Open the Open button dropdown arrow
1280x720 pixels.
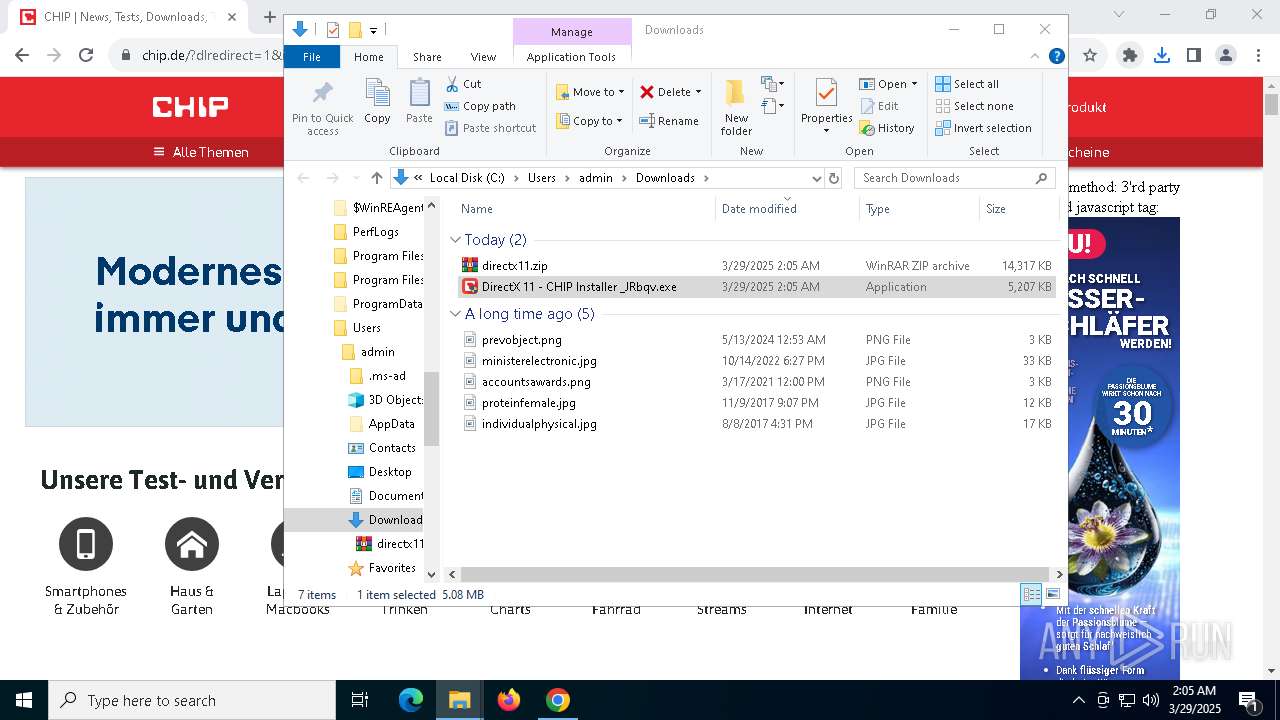tap(914, 84)
